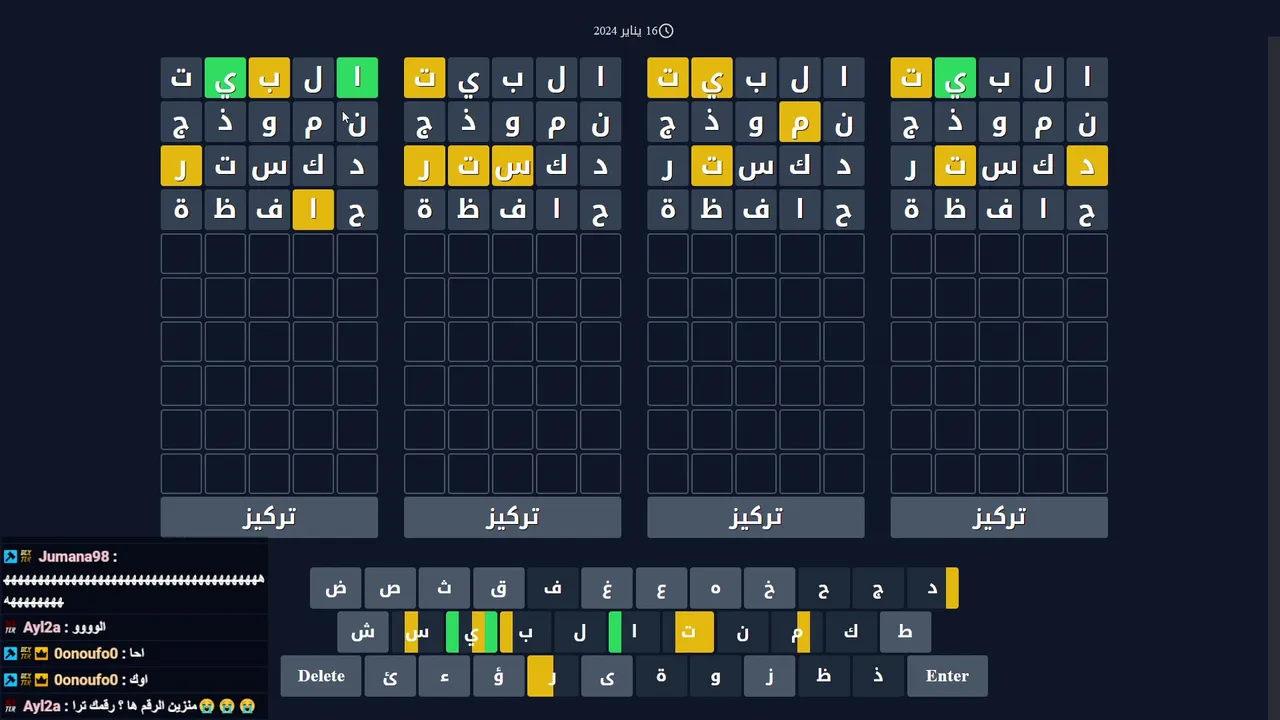Hit the Delete key on the keyboard
Image resolution: width=1280 pixels, height=720 pixels.
pyautogui.click(x=321, y=676)
